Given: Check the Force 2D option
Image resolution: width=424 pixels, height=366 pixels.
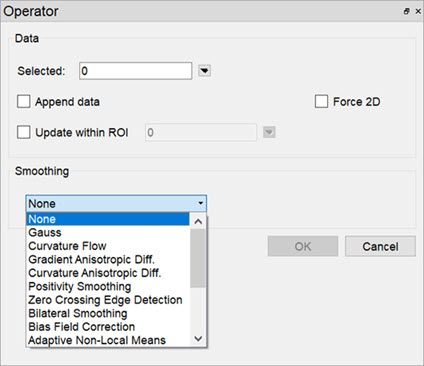Looking at the screenshot, I should click(321, 101).
